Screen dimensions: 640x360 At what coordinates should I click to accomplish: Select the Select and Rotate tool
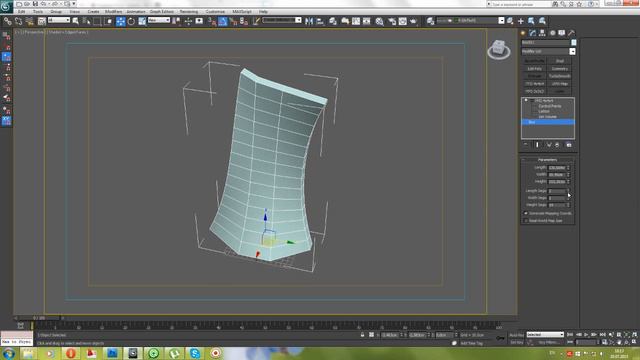[x=131, y=21]
